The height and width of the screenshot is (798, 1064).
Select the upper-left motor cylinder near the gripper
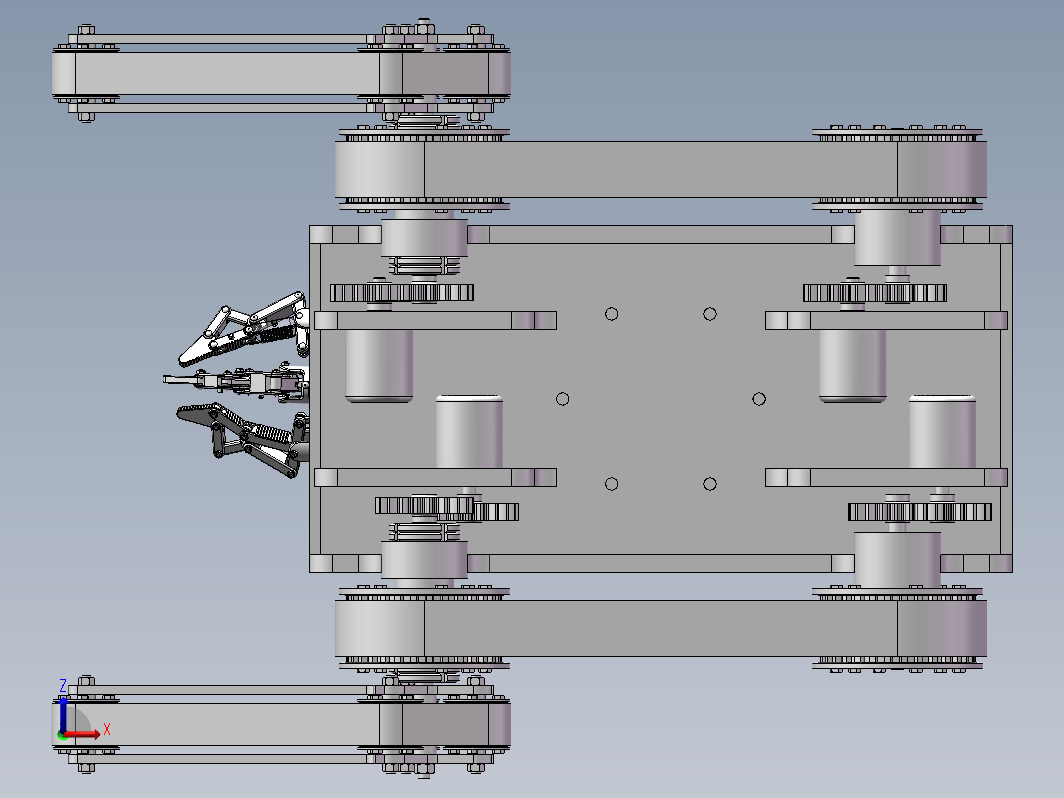(x=379, y=365)
